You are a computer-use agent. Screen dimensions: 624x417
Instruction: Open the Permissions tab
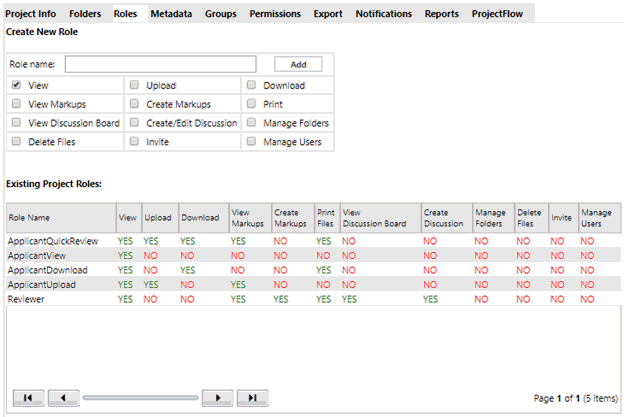[275, 14]
